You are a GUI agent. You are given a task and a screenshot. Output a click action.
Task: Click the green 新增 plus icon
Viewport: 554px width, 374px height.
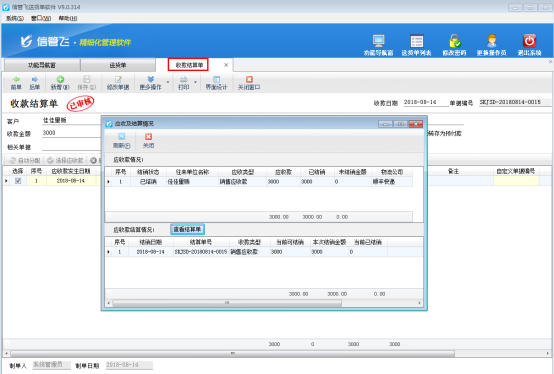coord(60,79)
